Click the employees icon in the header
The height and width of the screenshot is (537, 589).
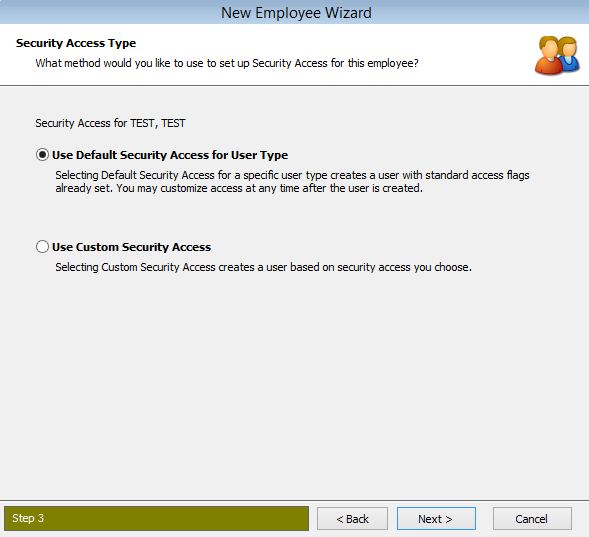(x=557, y=55)
